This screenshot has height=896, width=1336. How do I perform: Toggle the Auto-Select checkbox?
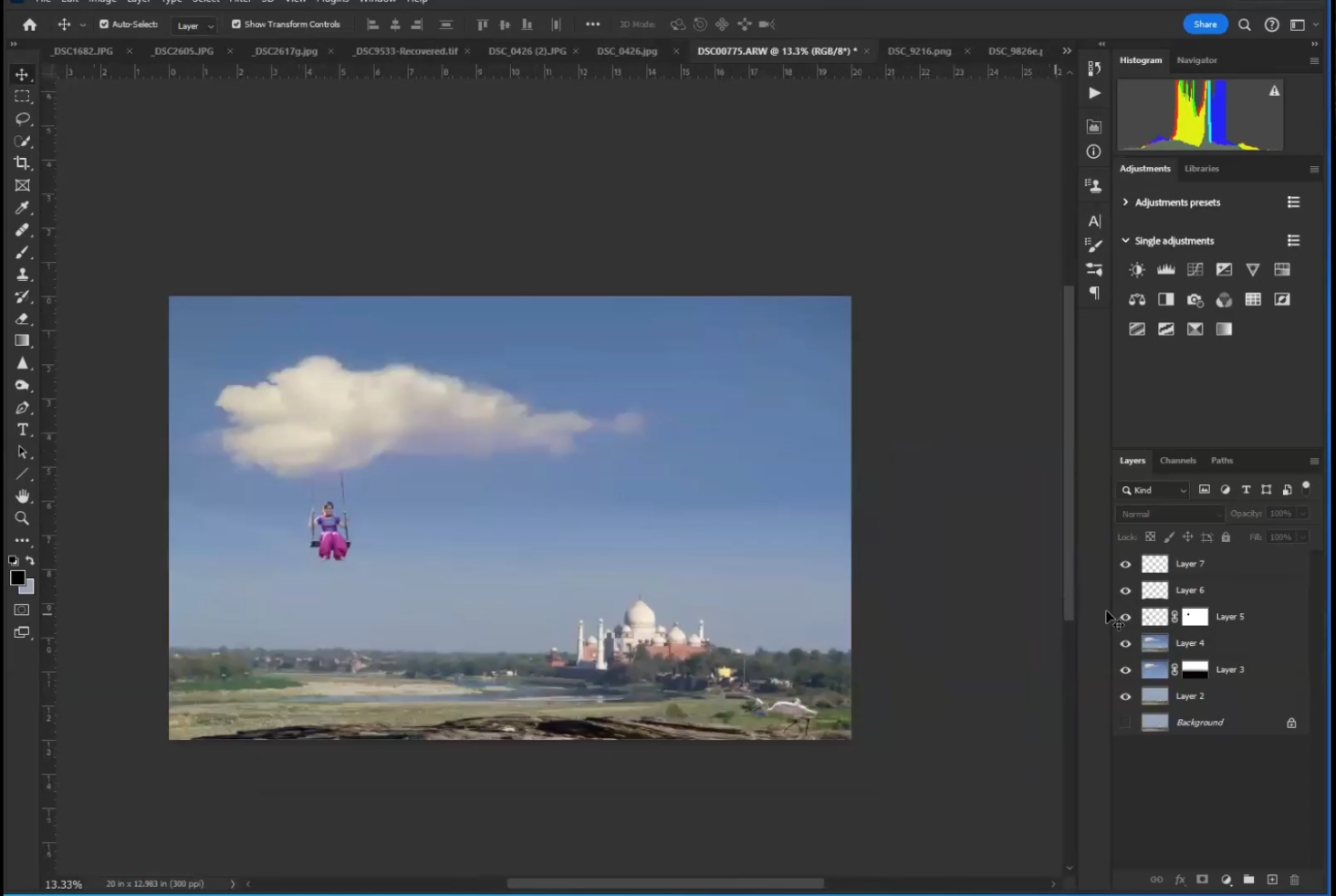coord(104,25)
